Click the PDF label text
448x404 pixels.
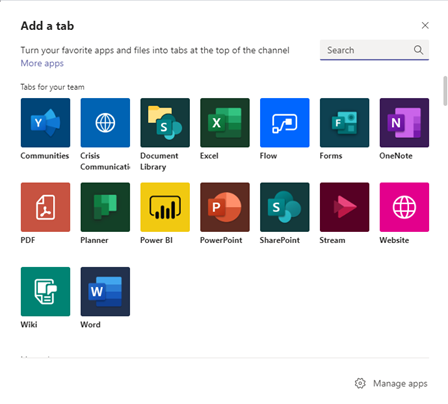click(x=28, y=240)
